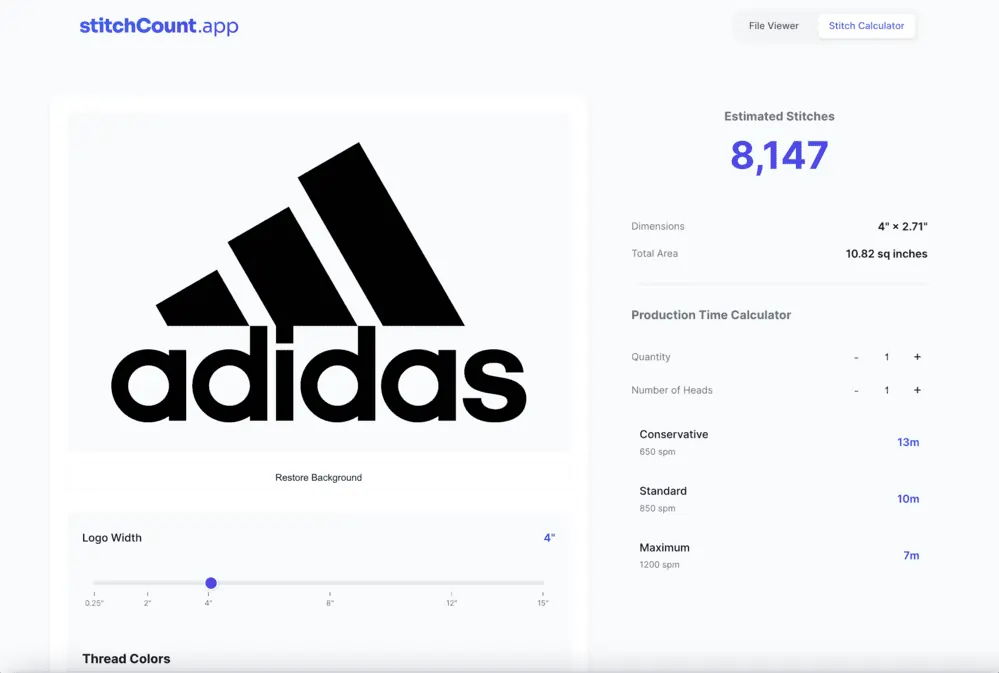999x673 pixels.
Task: Select the Conservative 650 spm option
Action: pos(779,442)
